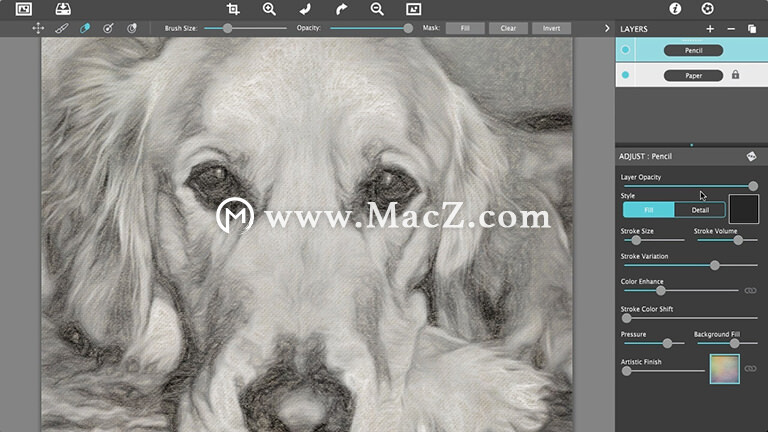The image size is (768, 432).
Task: Select the Pencil layer name pill
Action: pos(693,50)
